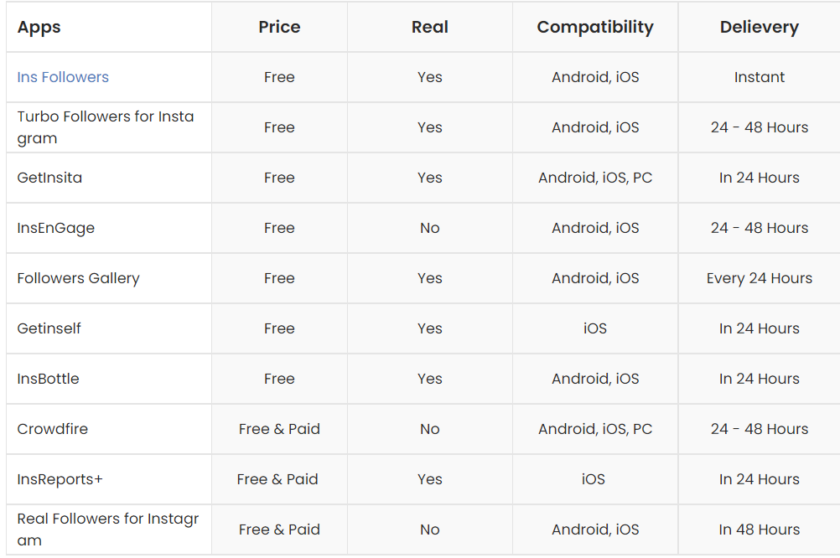Select the Turbo Followers for Instagram cell

pyautogui.click(x=105, y=127)
